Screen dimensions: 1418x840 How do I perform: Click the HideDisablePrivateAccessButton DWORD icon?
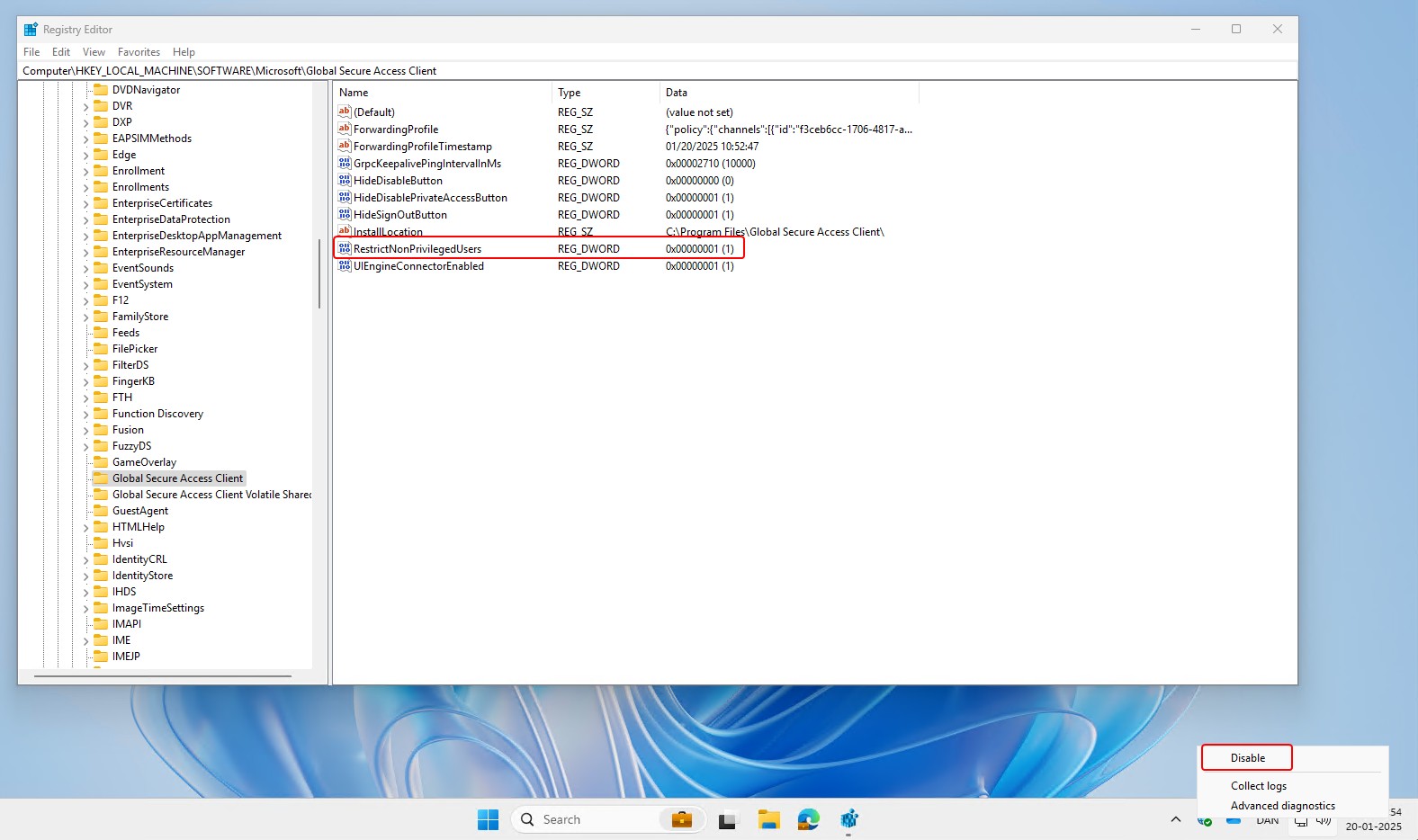coord(345,197)
